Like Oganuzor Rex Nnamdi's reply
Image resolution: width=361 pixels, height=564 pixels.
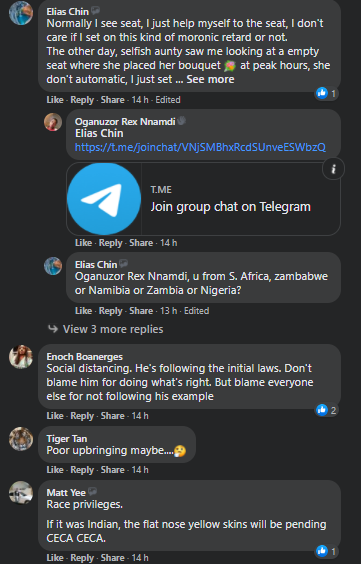83,243
